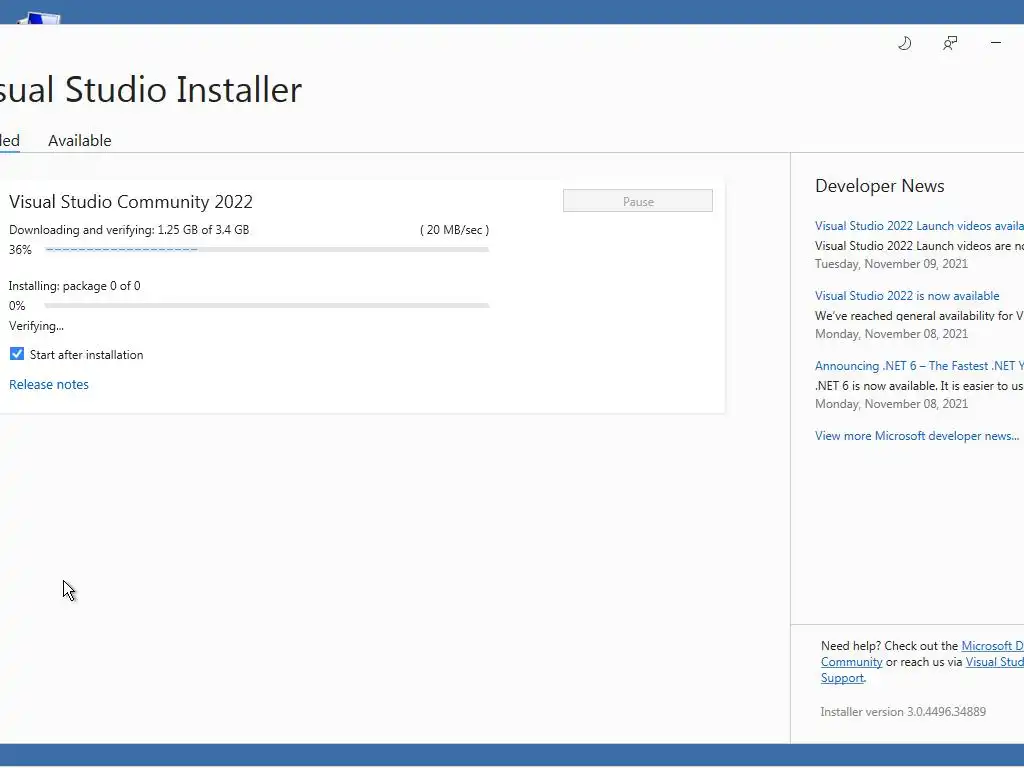
Task: Open Visual Studio 2022 is now available article
Action: point(907,296)
